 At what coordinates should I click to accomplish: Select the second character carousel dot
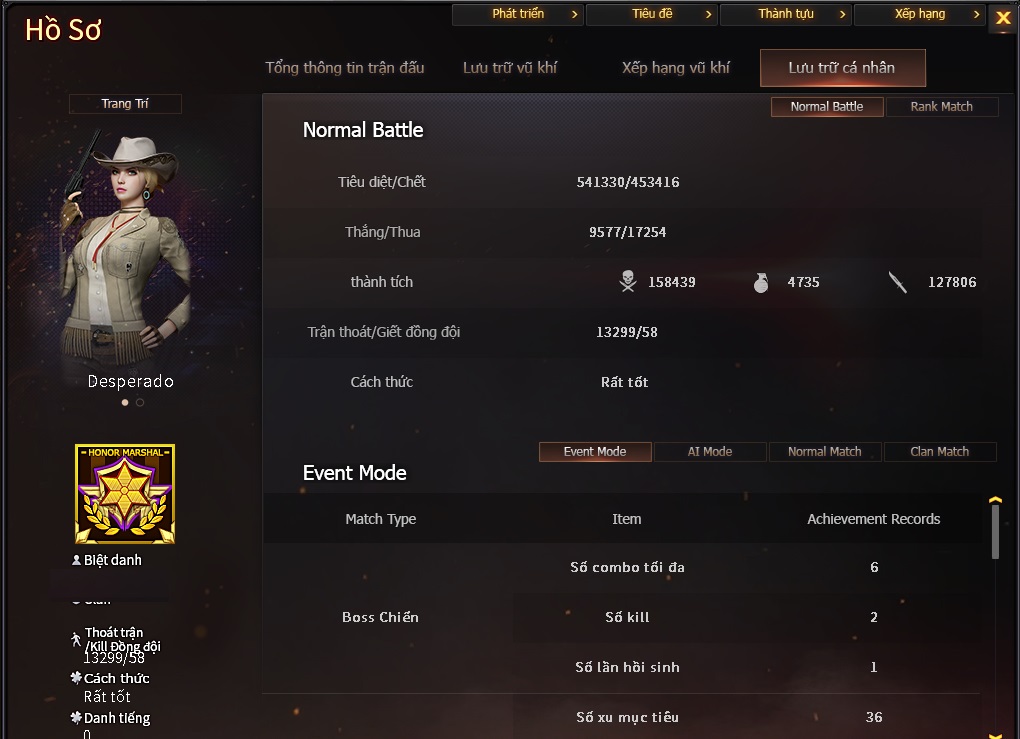[140, 403]
